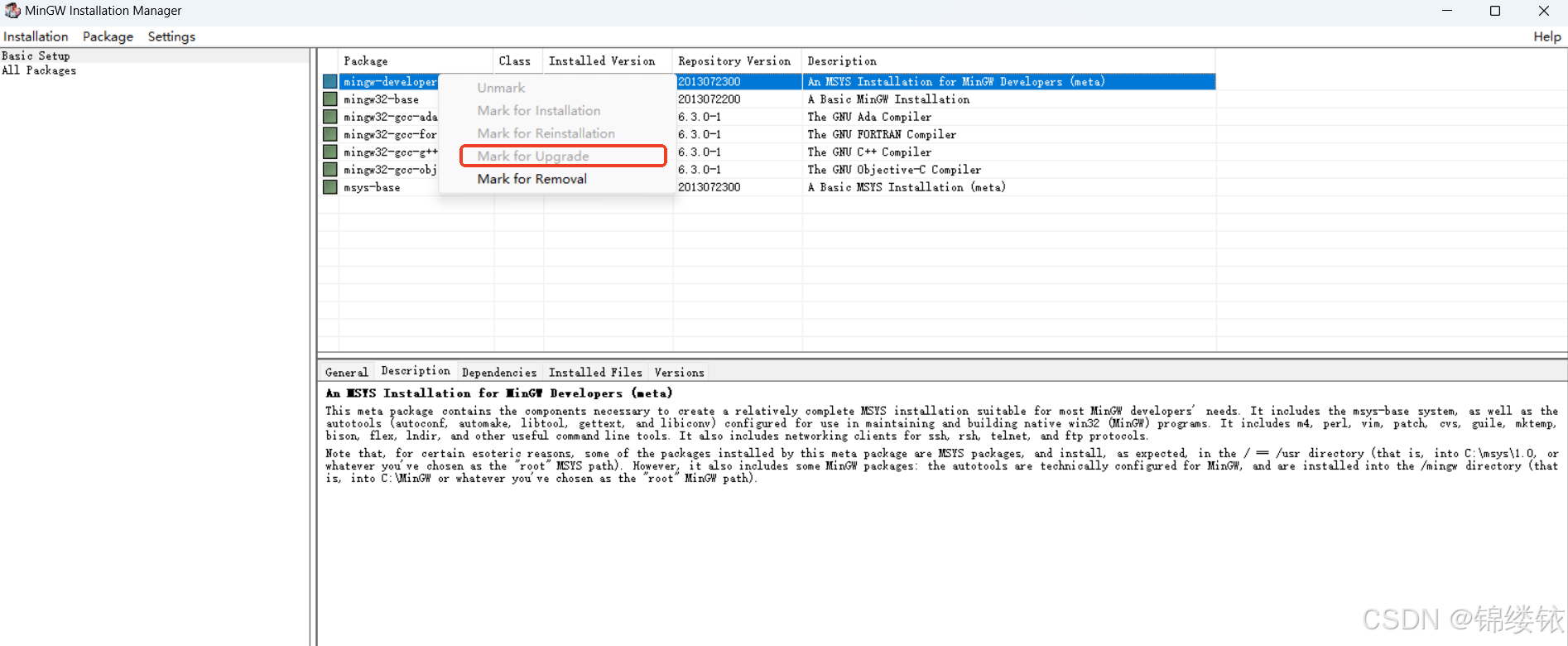Switch to the Dependencies tab

499,372
